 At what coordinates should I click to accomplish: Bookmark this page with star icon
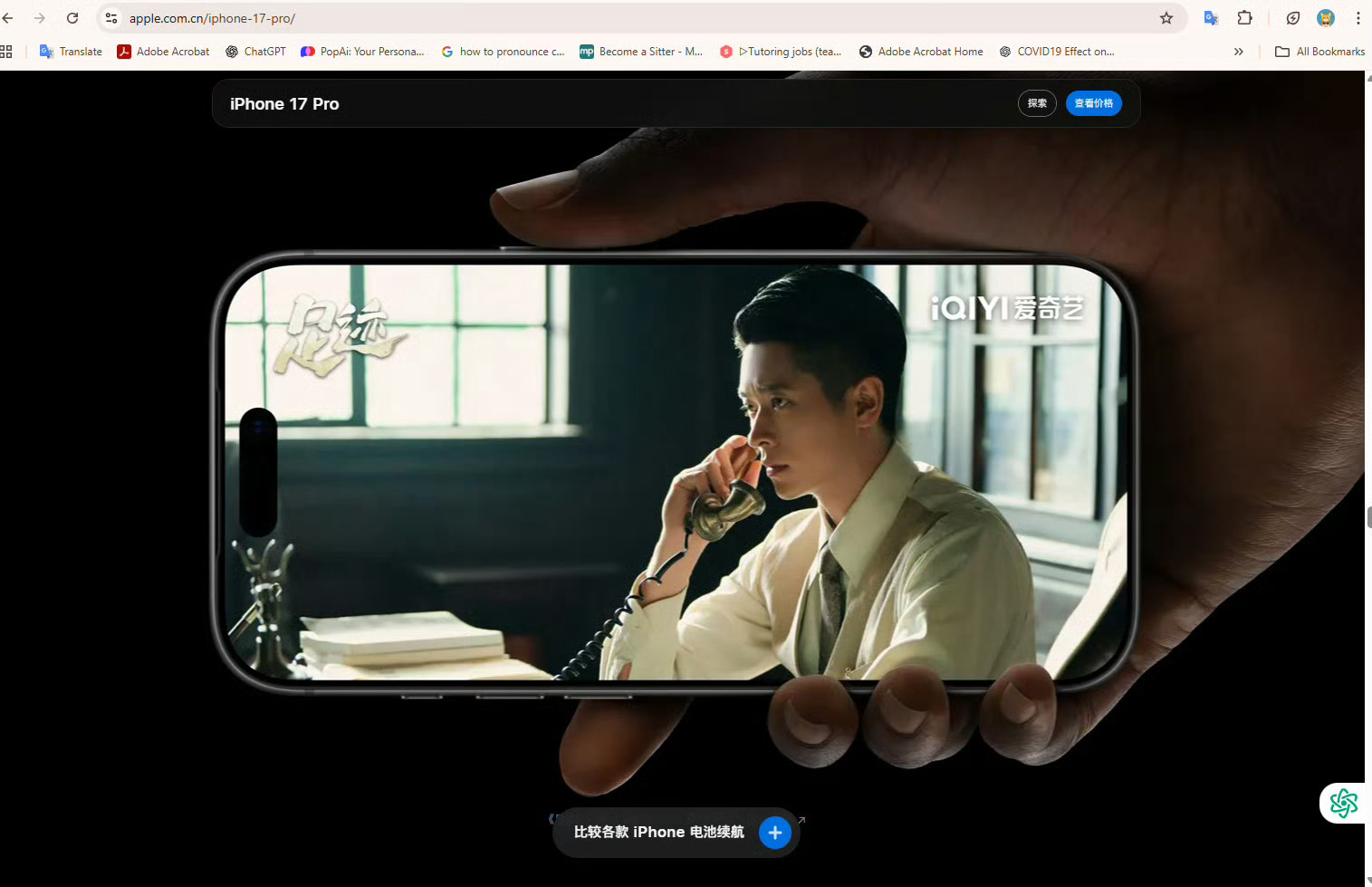coord(1166,18)
